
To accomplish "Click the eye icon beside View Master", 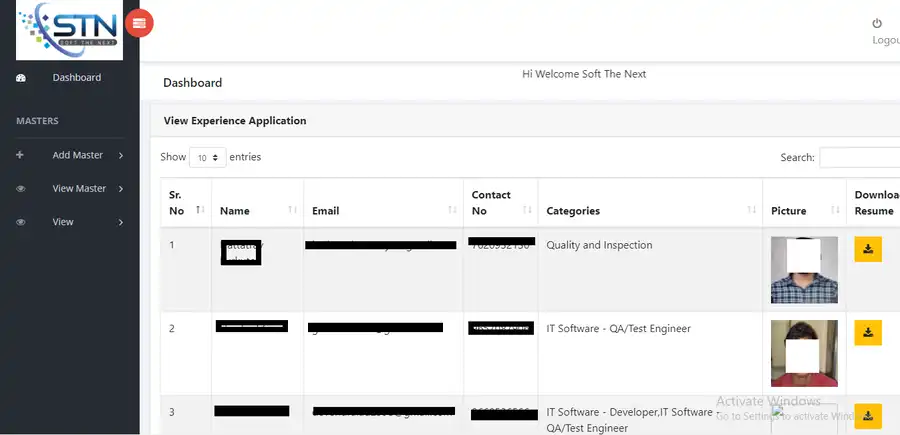I will click(x=21, y=189).
